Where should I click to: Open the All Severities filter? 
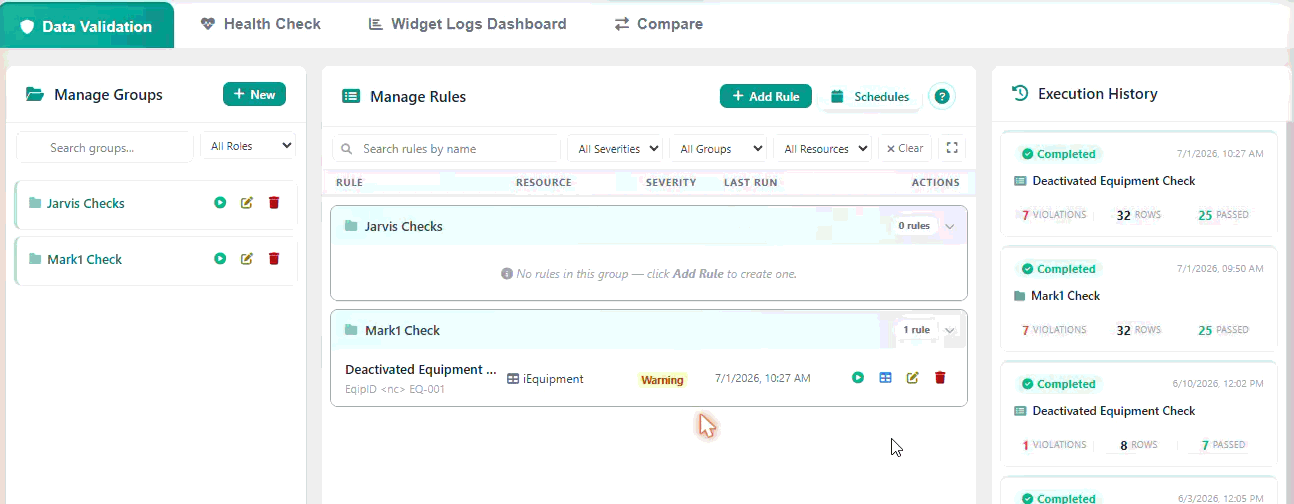click(615, 149)
